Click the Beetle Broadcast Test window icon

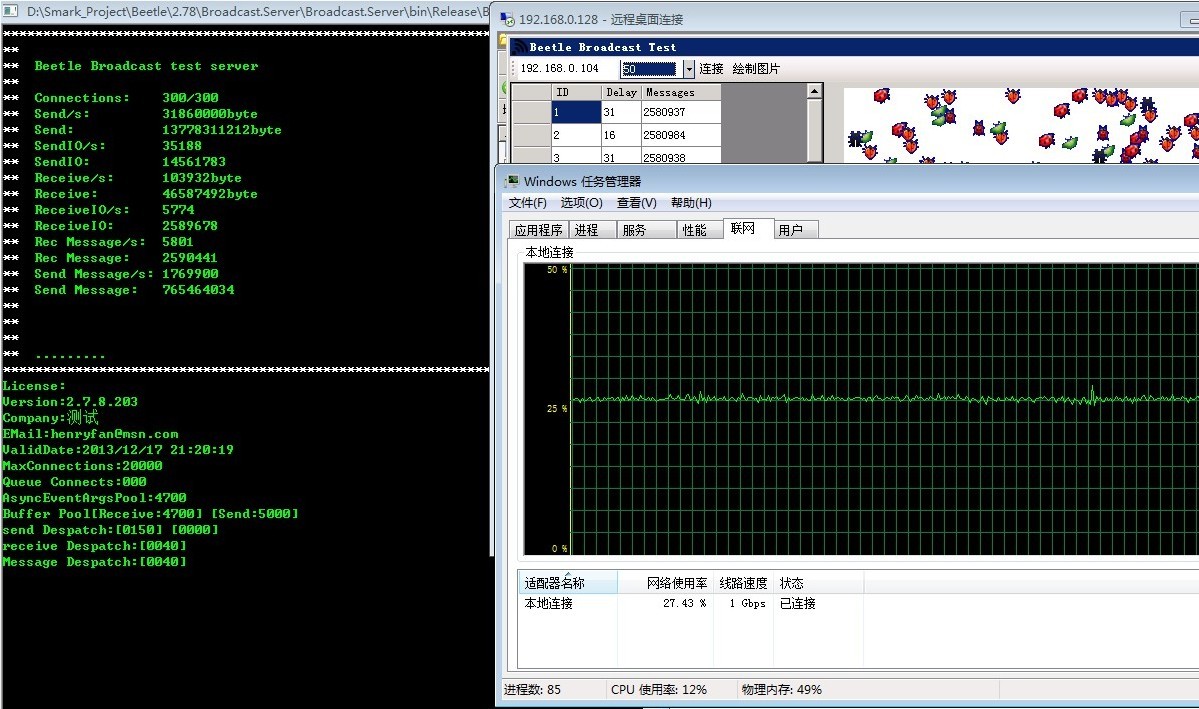[518, 47]
